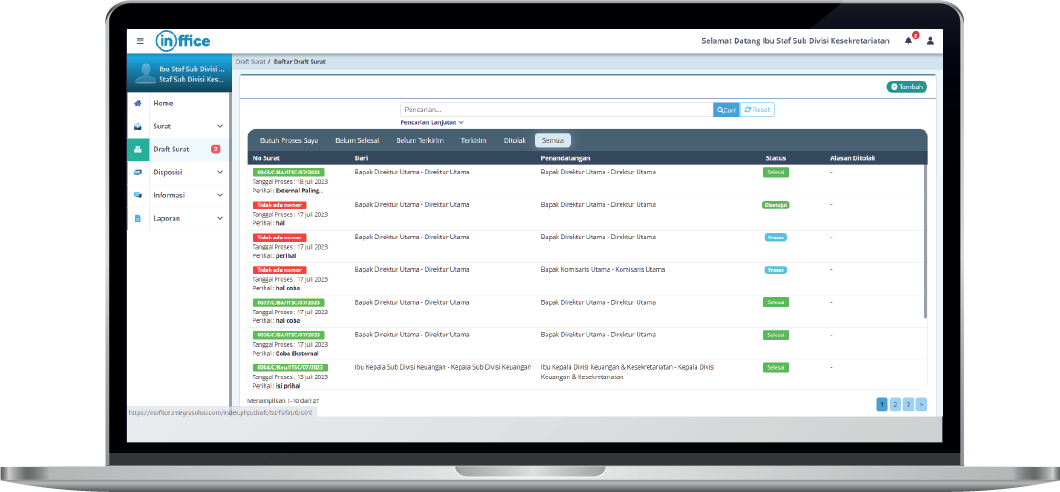
Task: Click the Home icon in sidebar
Action: pos(137,104)
